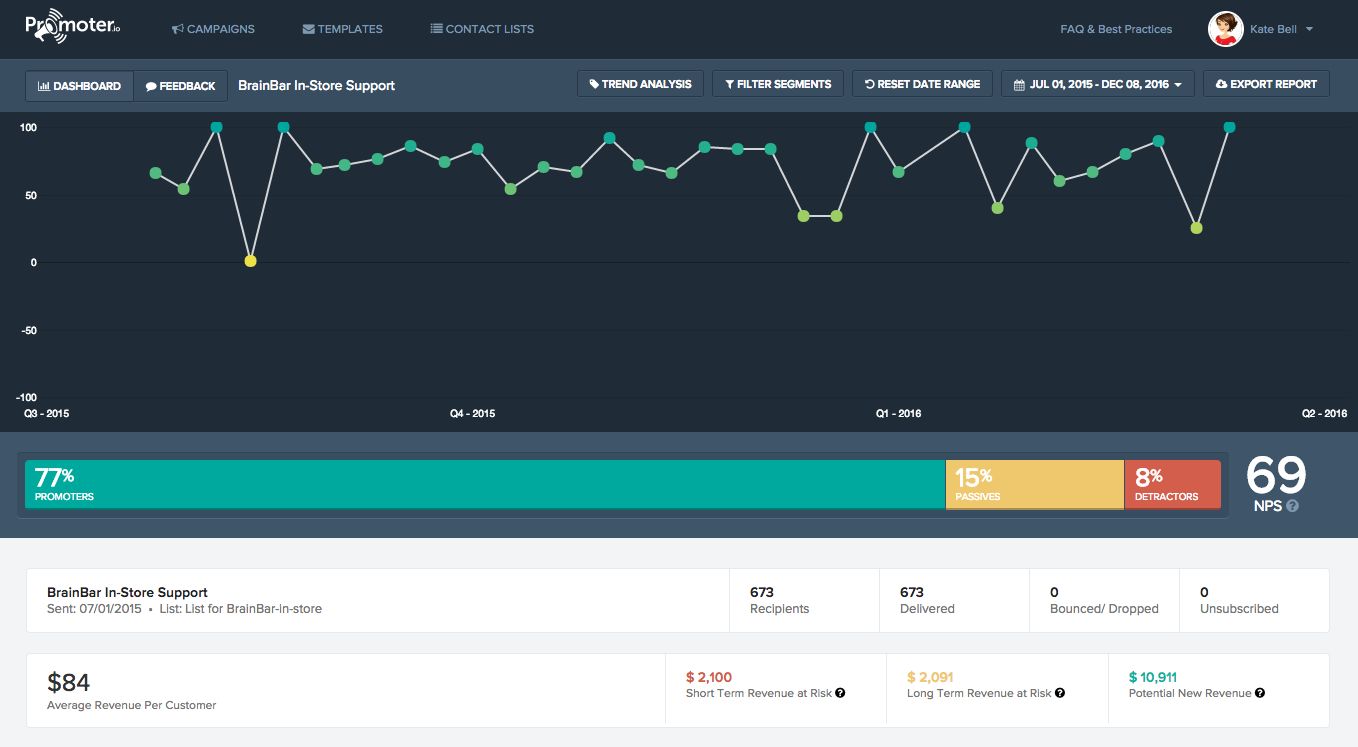Viewport: 1358px width, 747px height.
Task: Expand the Kate Bell account dropdown arrow
Action: pyautogui.click(x=1309, y=29)
